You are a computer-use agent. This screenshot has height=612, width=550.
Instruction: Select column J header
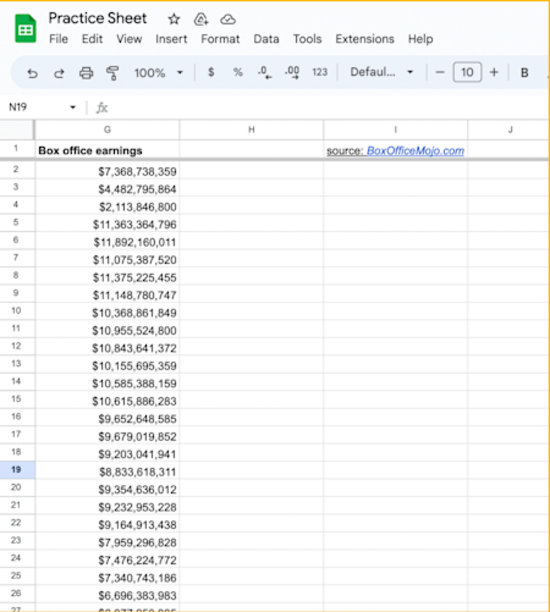[x=509, y=130]
